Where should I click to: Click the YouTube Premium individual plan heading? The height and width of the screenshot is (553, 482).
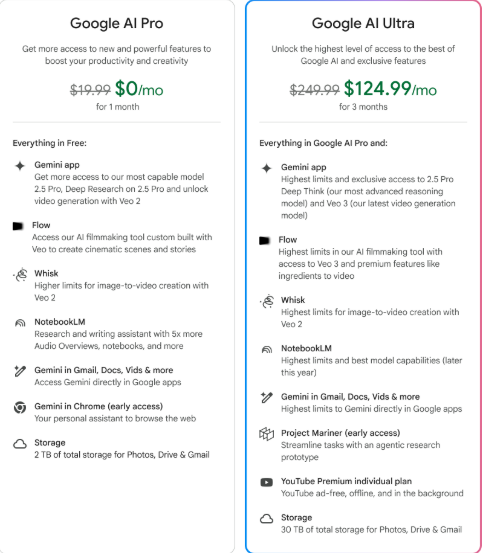[x=346, y=481]
